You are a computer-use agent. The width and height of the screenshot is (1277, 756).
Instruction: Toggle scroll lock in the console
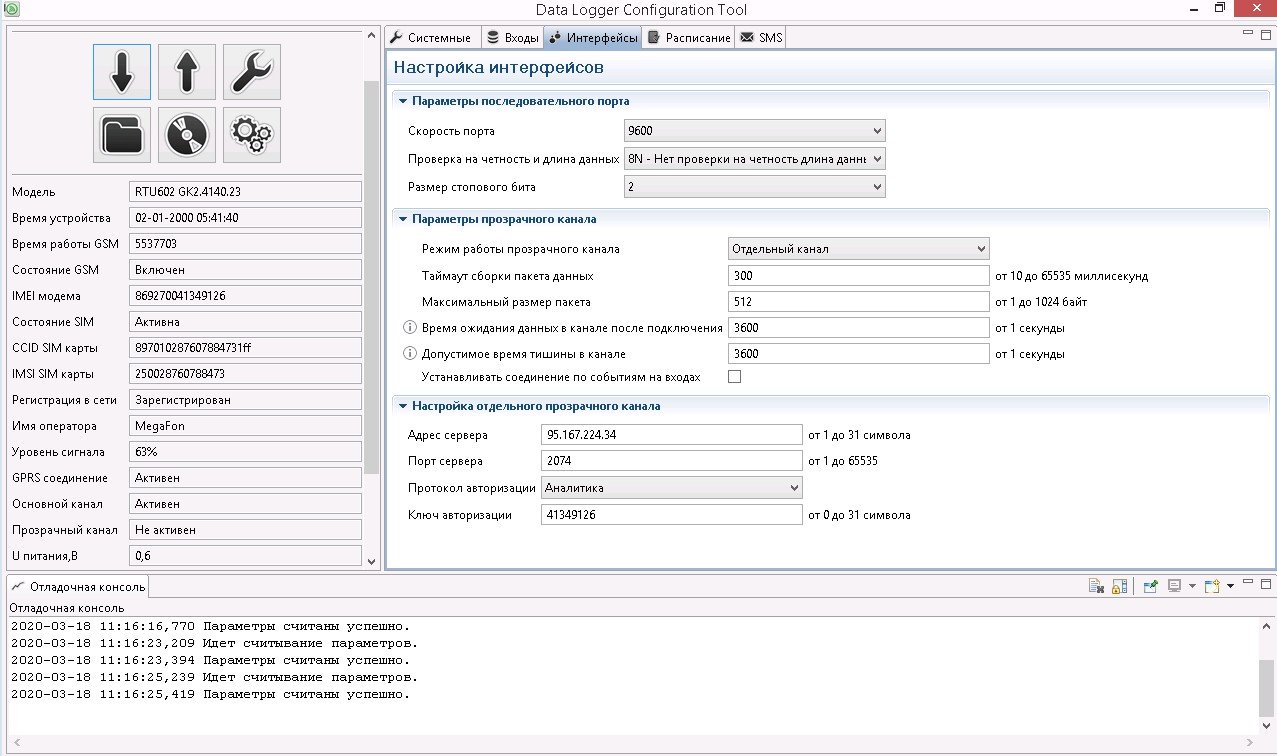click(1119, 586)
